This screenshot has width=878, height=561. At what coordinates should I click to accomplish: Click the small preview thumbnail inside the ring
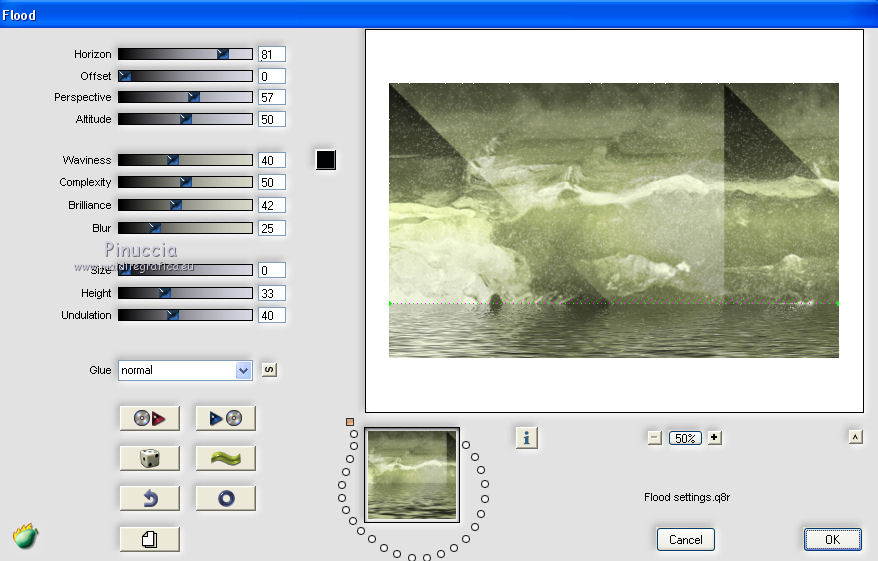(x=412, y=475)
